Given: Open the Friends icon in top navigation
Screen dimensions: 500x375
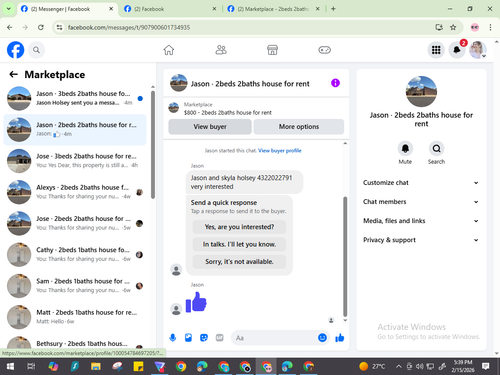Looking at the screenshot, I should pyautogui.click(x=221, y=50).
